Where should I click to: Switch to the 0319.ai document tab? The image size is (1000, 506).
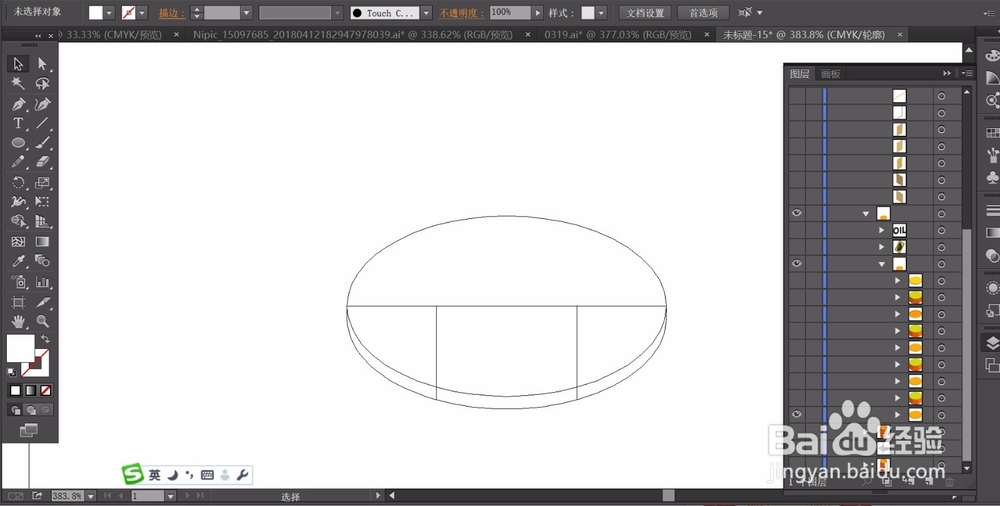pos(617,35)
